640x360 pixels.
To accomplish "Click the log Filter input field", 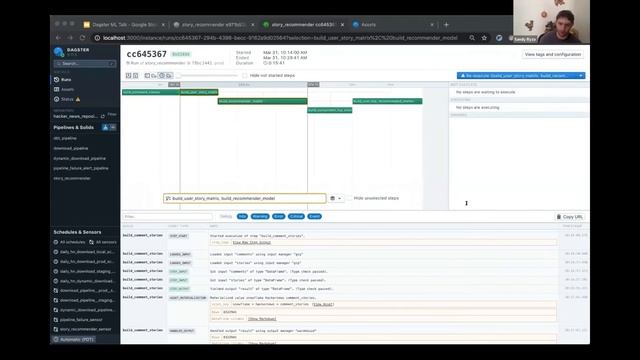I will [168, 216].
